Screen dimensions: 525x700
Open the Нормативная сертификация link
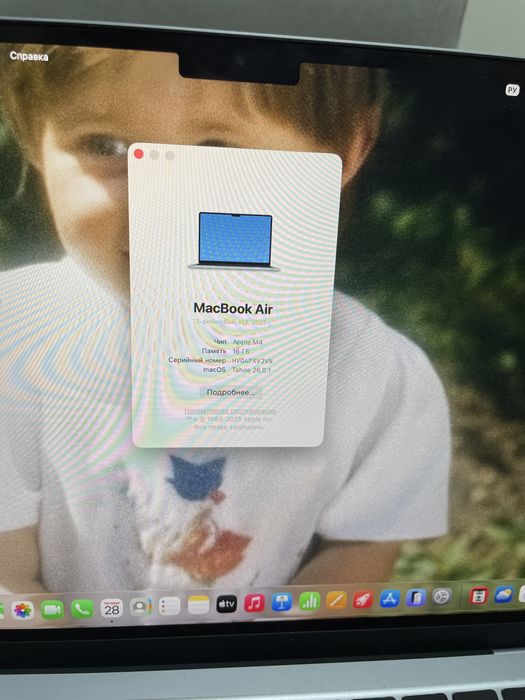pyautogui.click(x=230, y=411)
